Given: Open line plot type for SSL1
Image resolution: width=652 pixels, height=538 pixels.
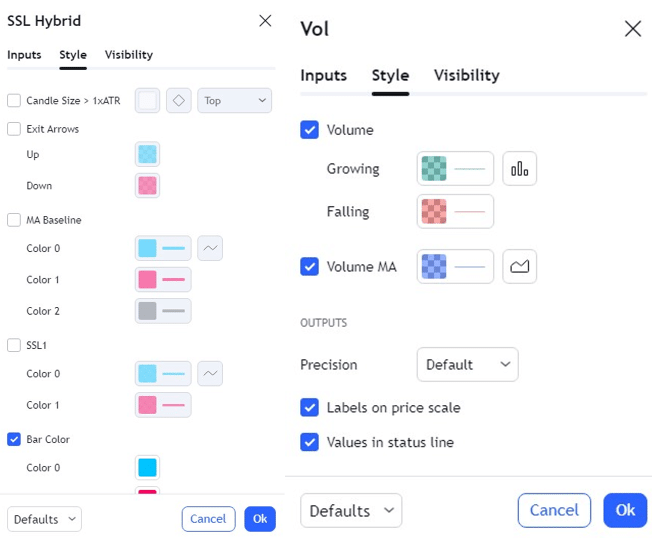Looking at the screenshot, I should point(210,373).
